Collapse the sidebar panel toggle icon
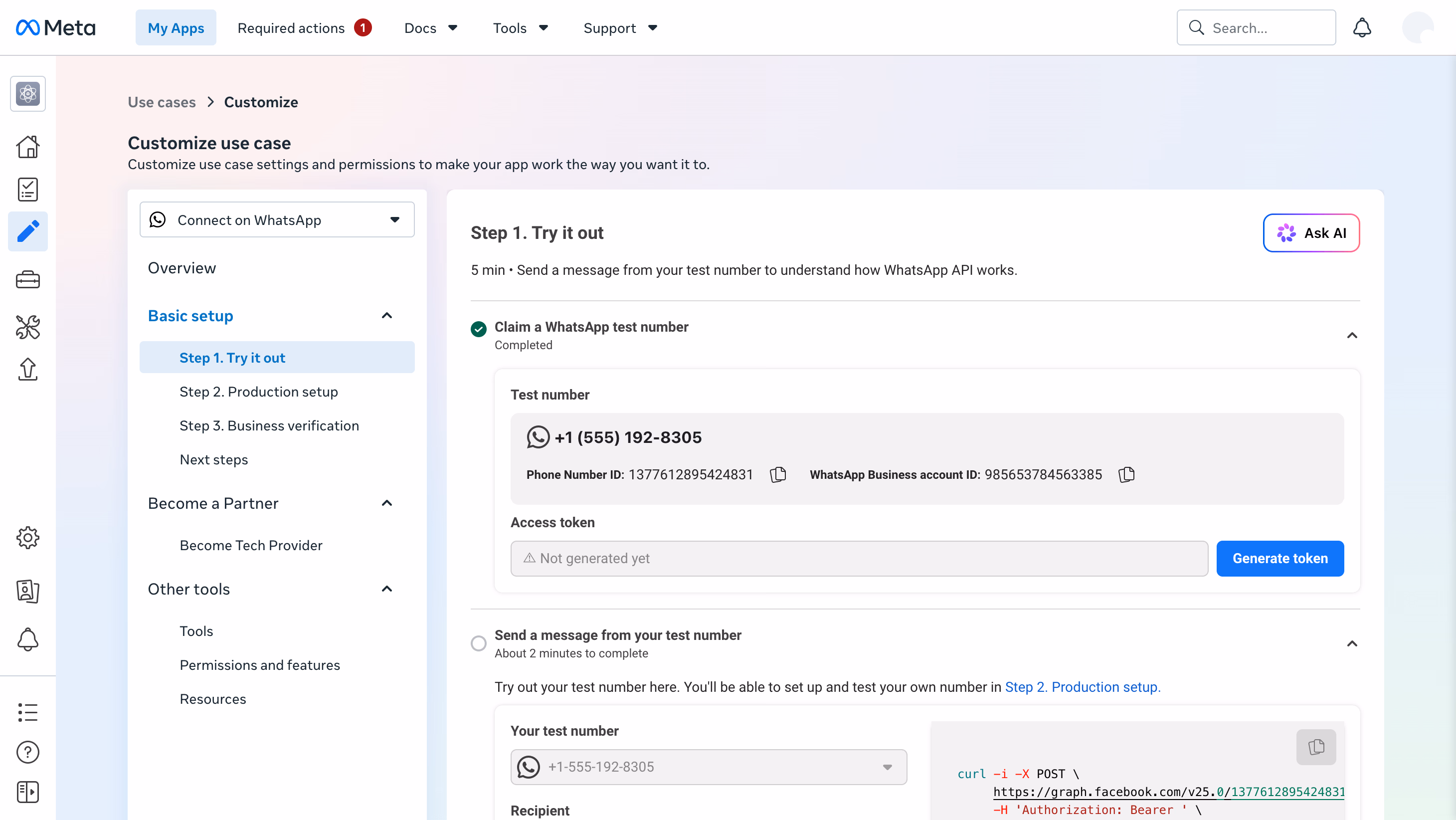 point(28,792)
